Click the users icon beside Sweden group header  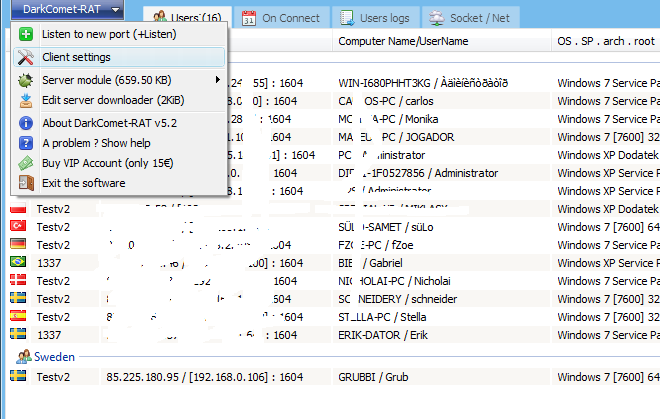[24, 357]
